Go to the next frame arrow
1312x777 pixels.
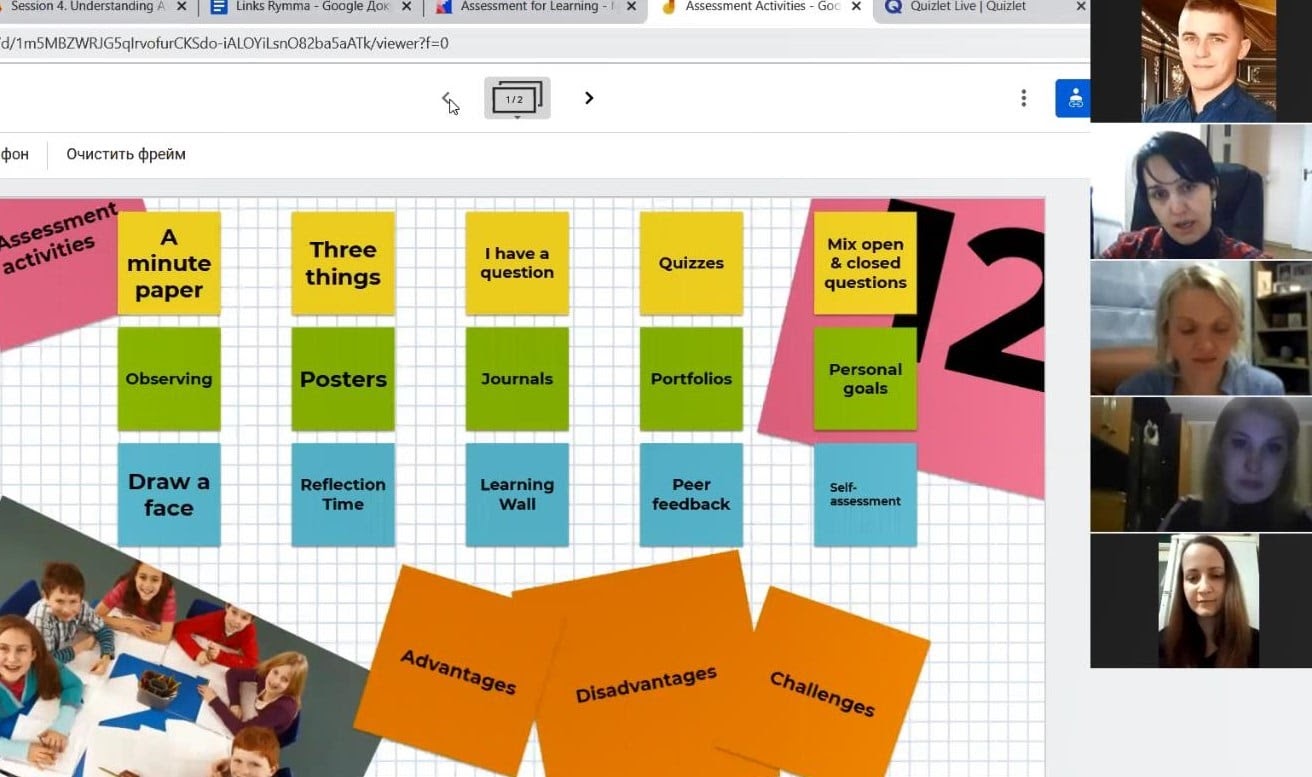(x=589, y=98)
